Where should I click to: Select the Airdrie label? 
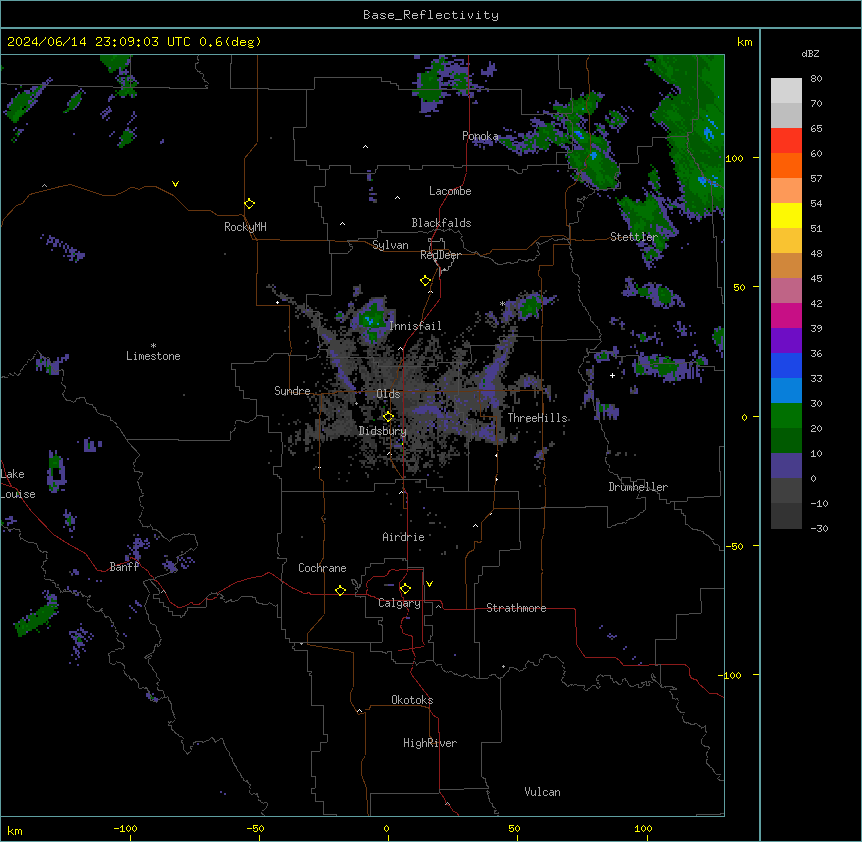coord(403,537)
